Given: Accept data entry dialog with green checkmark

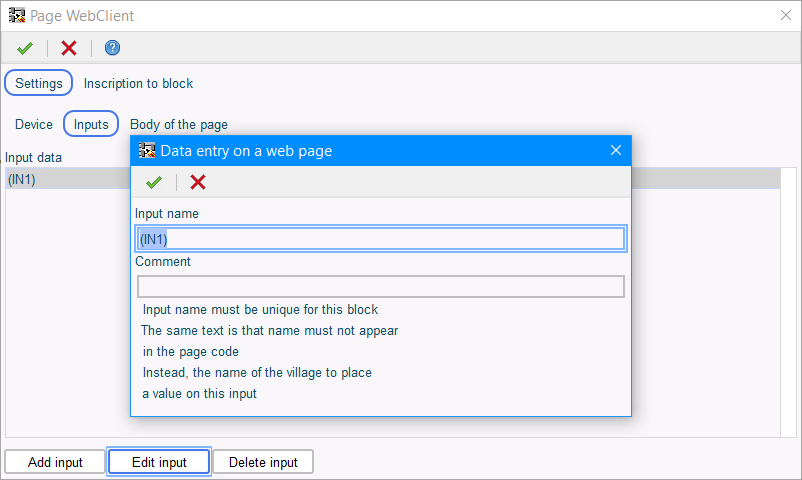Looking at the screenshot, I should click(153, 182).
